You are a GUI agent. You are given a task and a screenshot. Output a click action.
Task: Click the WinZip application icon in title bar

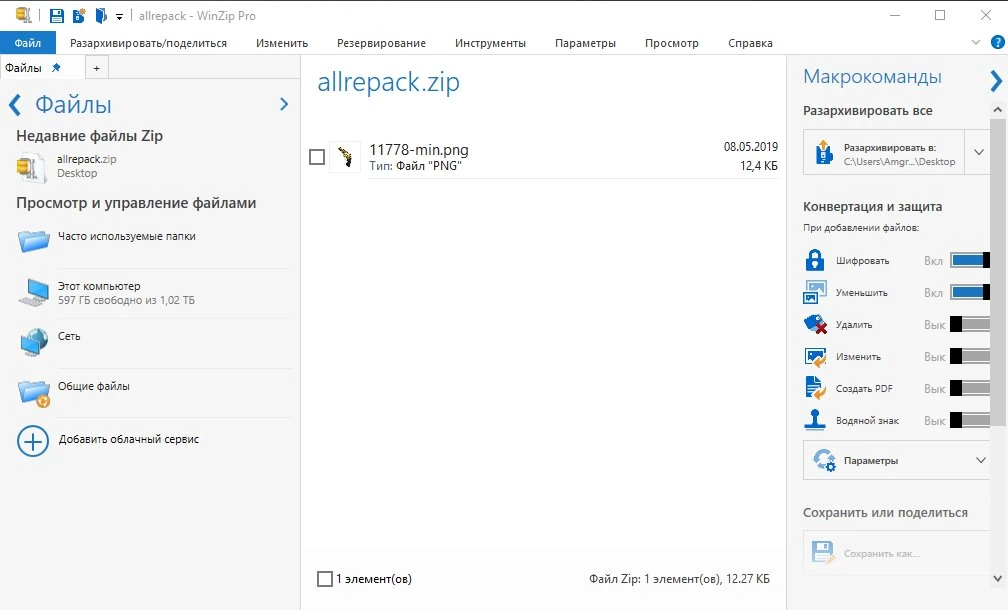tap(23, 15)
